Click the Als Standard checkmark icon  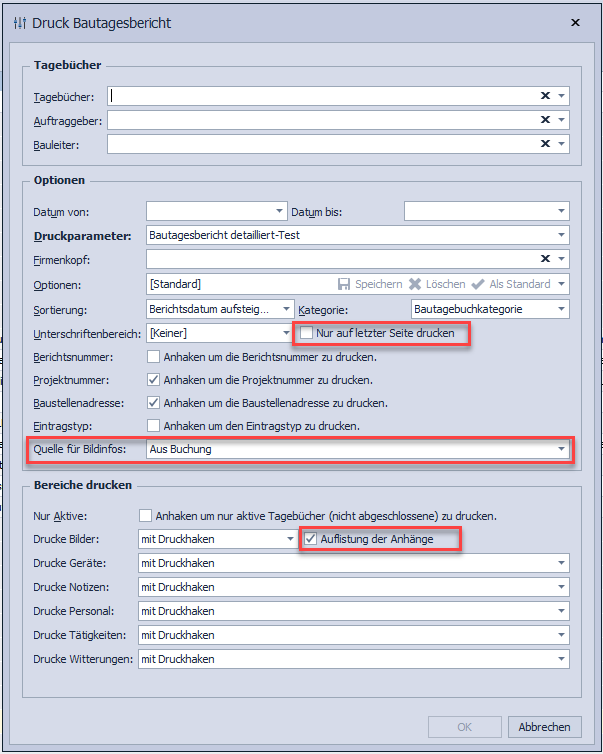pos(478,284)
